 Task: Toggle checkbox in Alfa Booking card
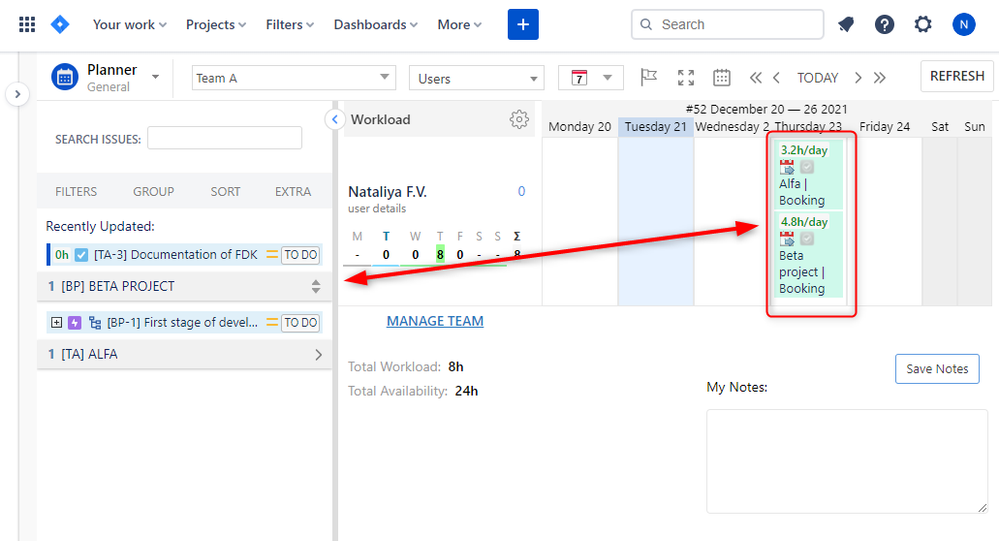[x=807, y=167]
